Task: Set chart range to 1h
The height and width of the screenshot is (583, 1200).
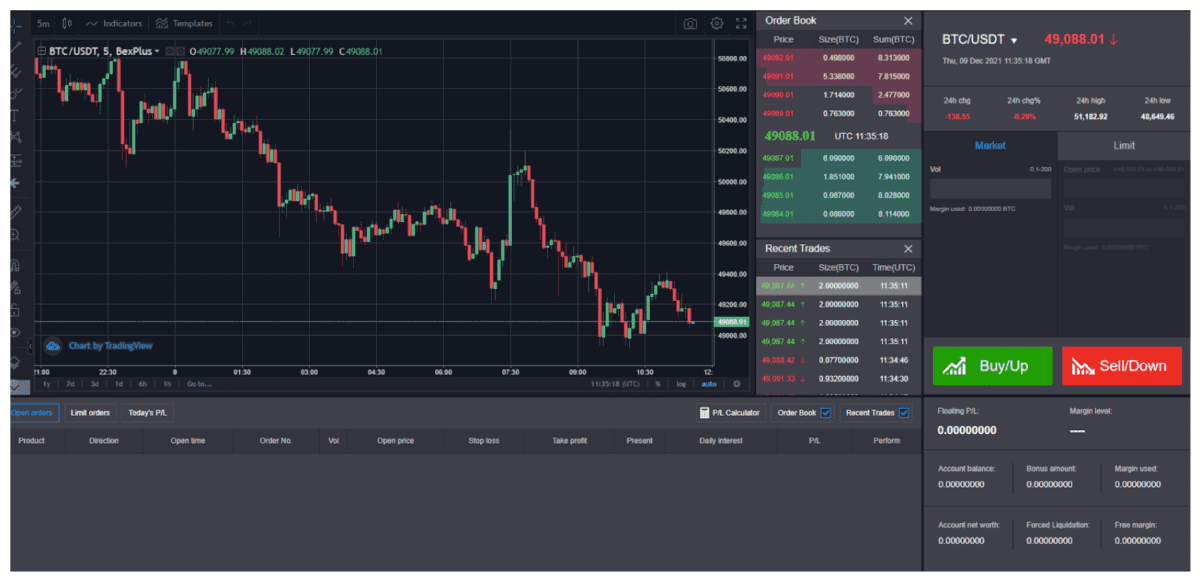Action: click(x=167, y=383)
